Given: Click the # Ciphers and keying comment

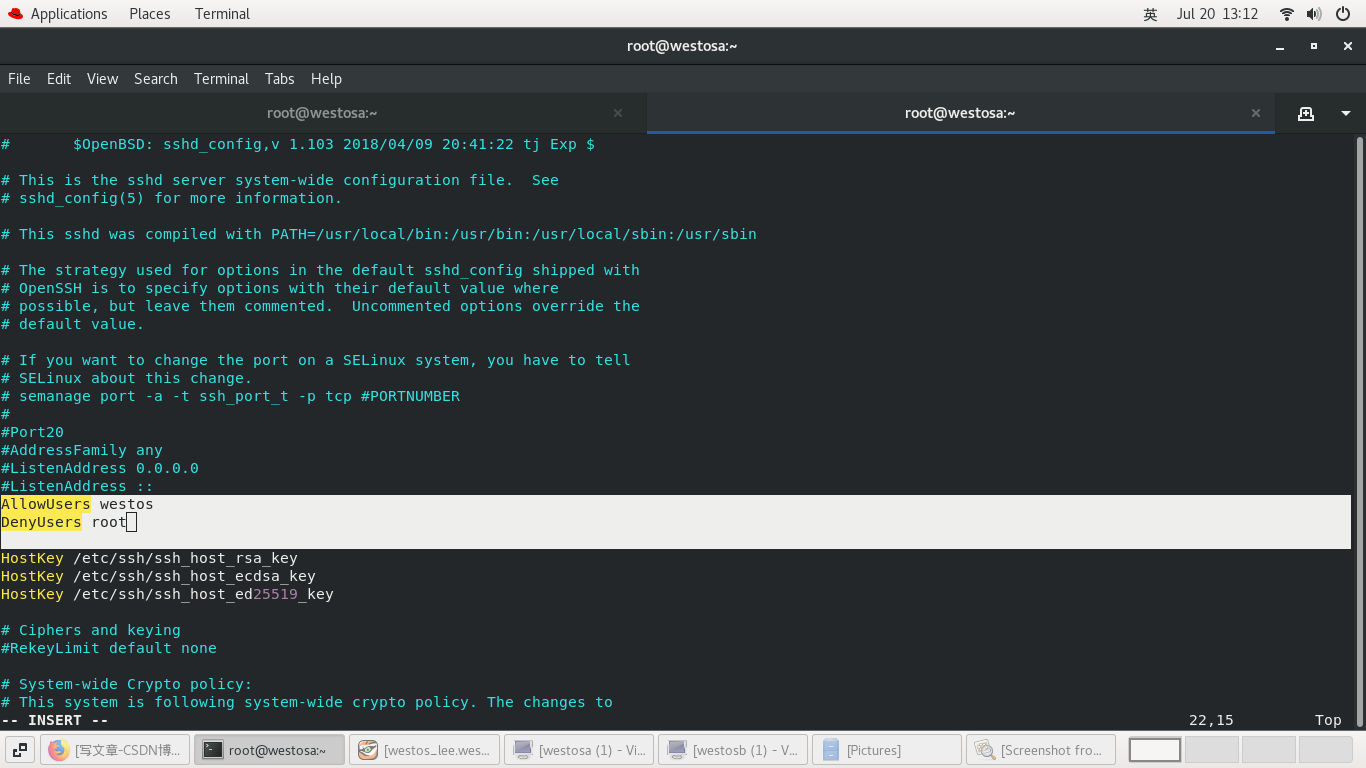Looking at the screenshot, I should pyautogui.click(x=90, y=630).
